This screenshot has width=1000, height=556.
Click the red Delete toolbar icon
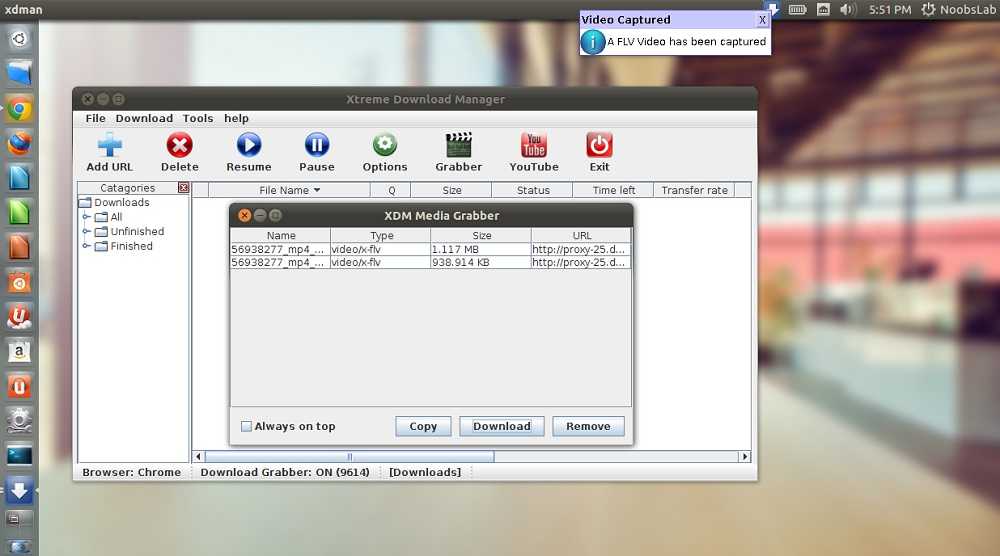(179, 145)
